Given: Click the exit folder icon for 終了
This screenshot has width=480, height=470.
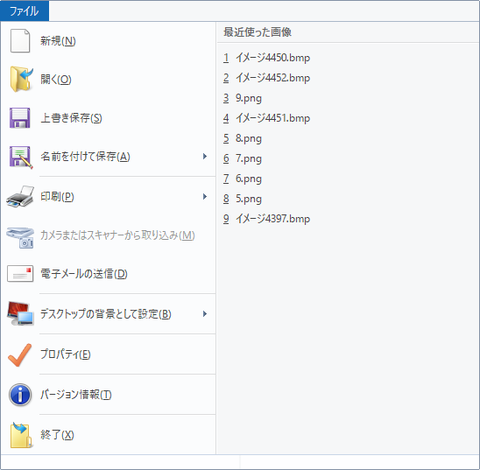Looking at the screenshot, I should tap(21, 435).
